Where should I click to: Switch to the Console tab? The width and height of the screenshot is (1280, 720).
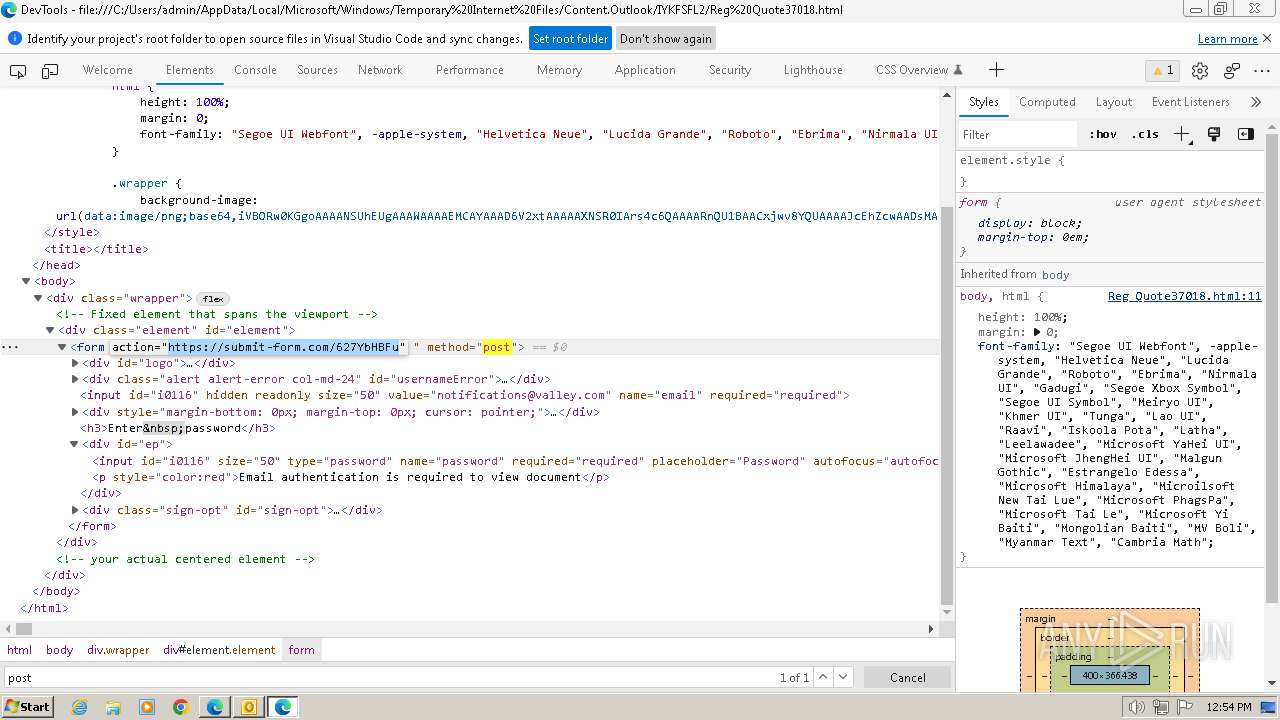[x=255, y=70]
